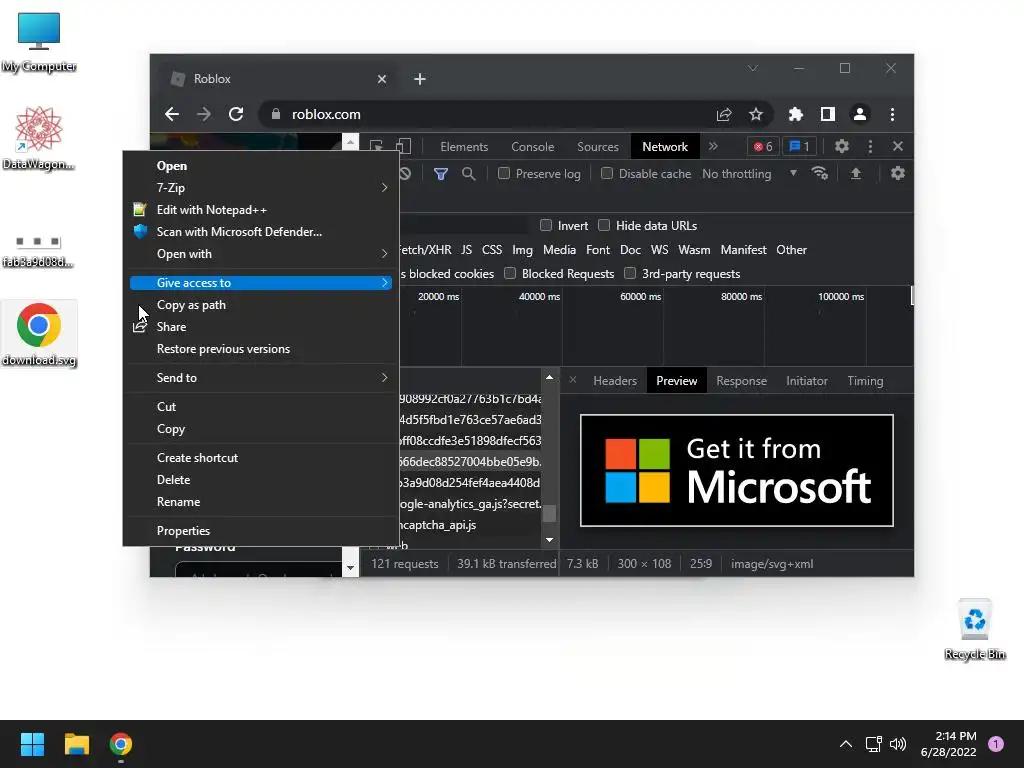This screenshot has width=1024, height=768.
Task: Reload the Roblox page
Action: (236, 114)
